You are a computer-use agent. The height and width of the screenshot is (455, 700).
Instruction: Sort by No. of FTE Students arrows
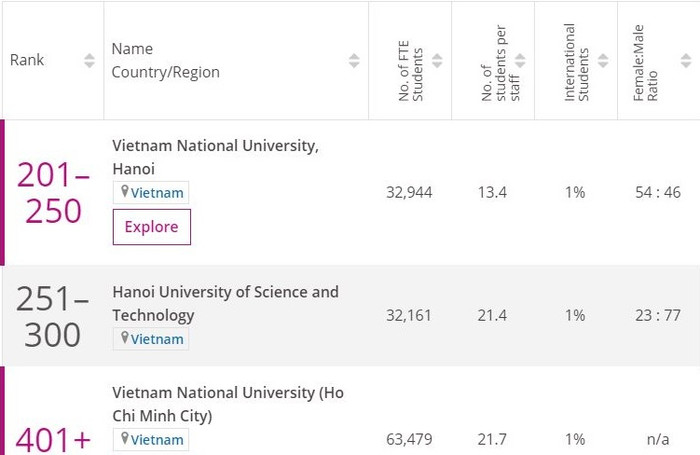[x=437, y=61]
